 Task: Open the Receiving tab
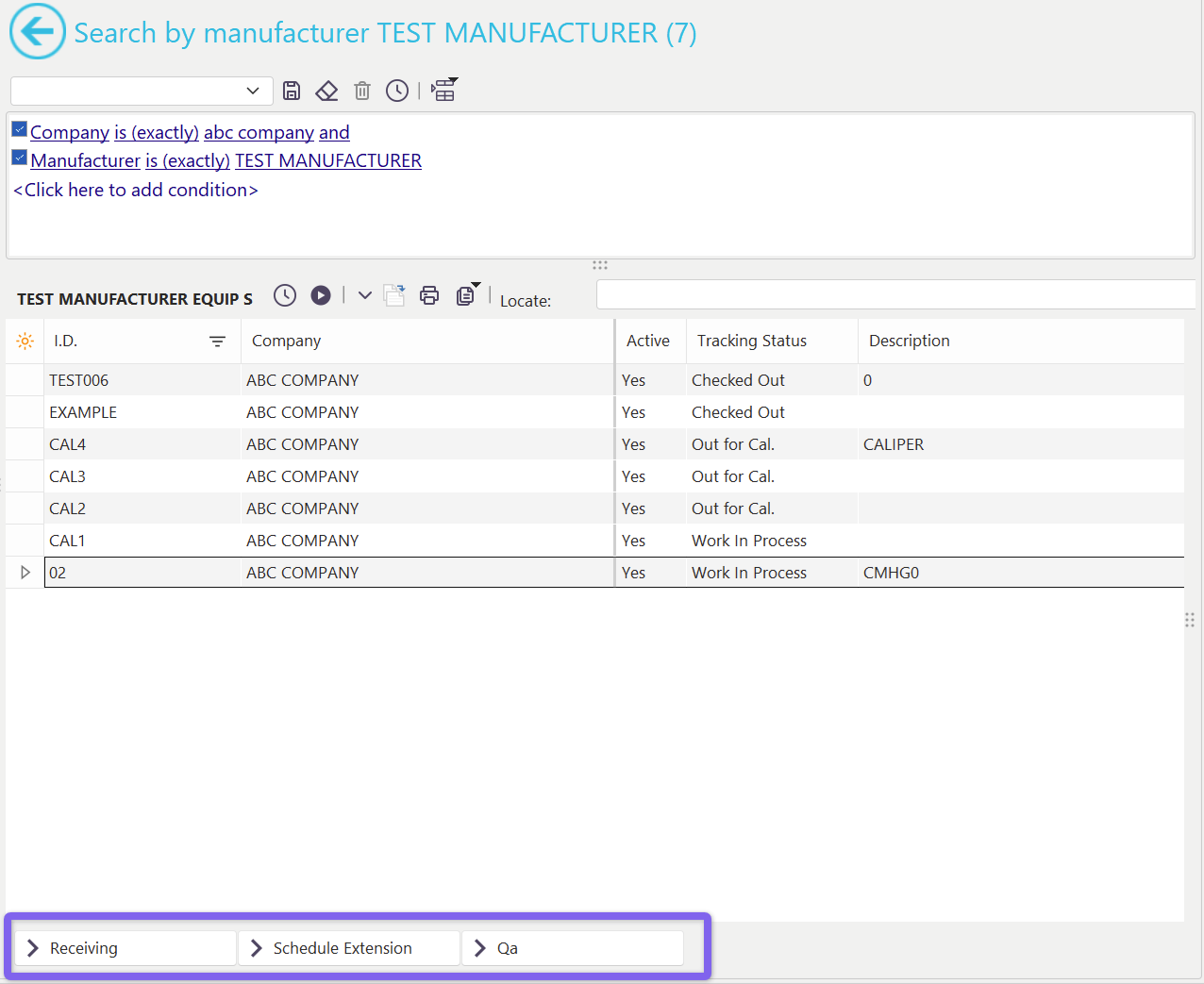tap(125, 948)
